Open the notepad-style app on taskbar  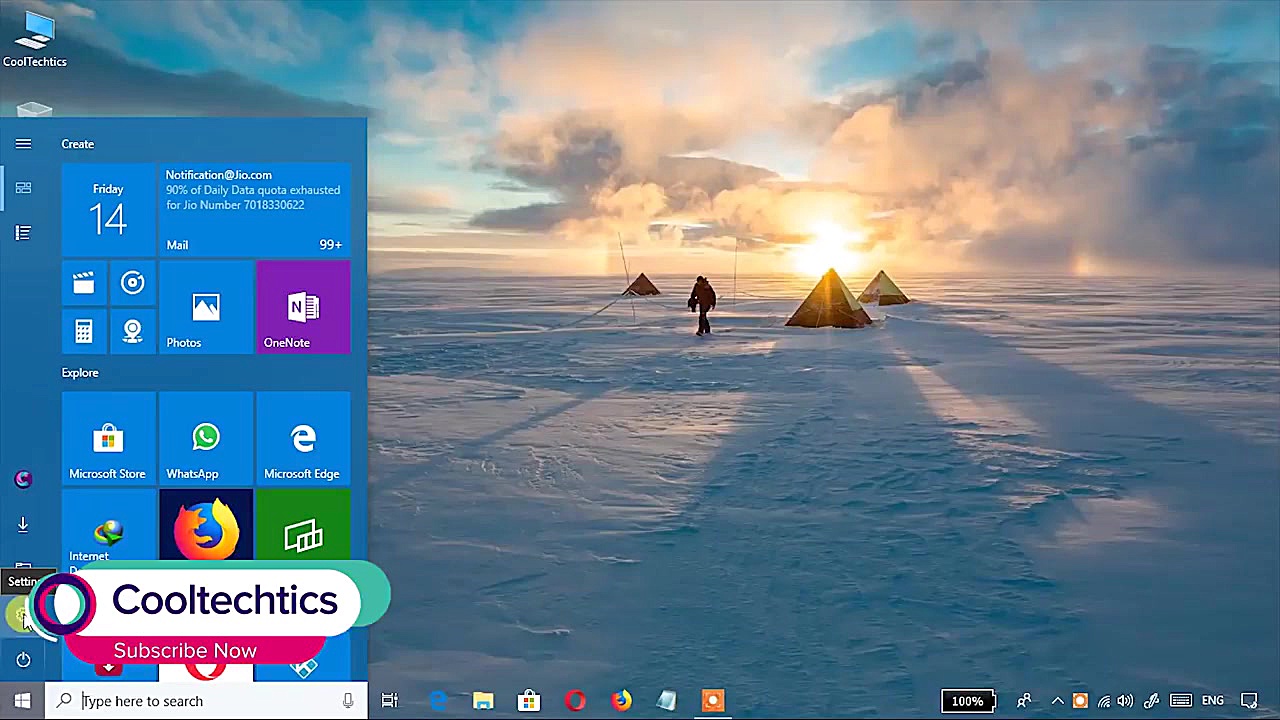pyautogui.click(x=667, y=701)
